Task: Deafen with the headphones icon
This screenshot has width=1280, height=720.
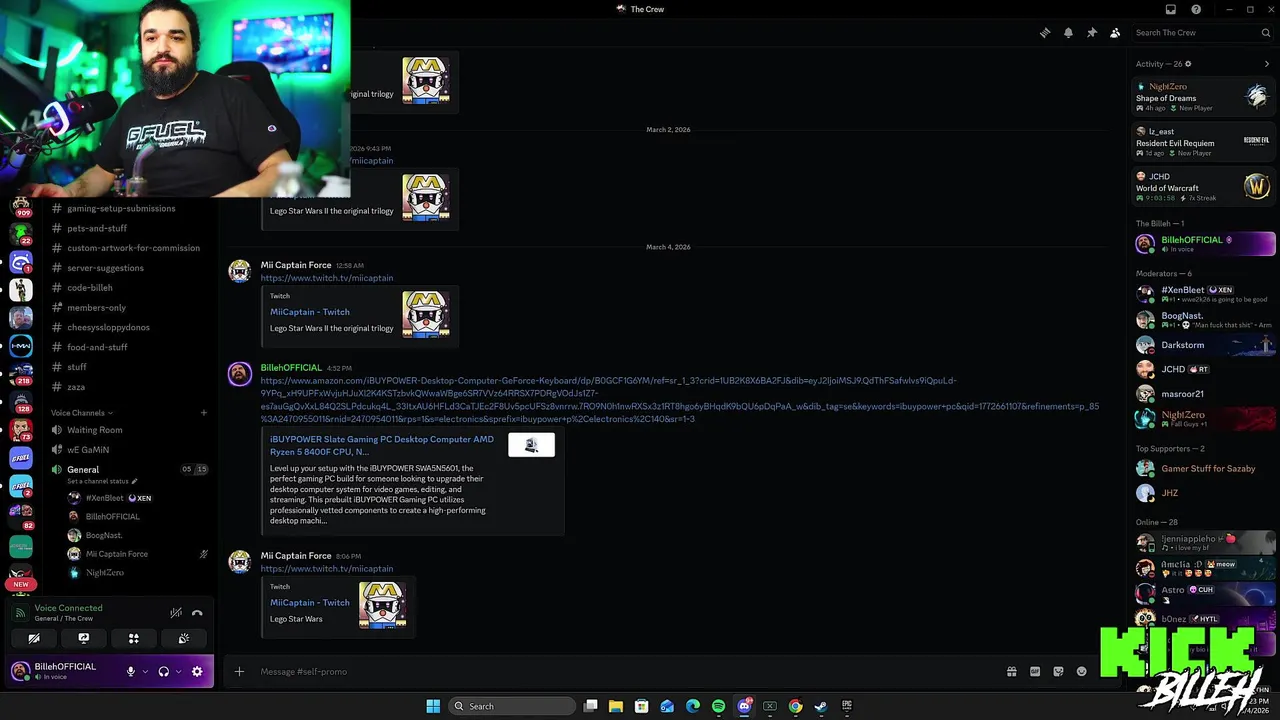Action: click(164, 672)
